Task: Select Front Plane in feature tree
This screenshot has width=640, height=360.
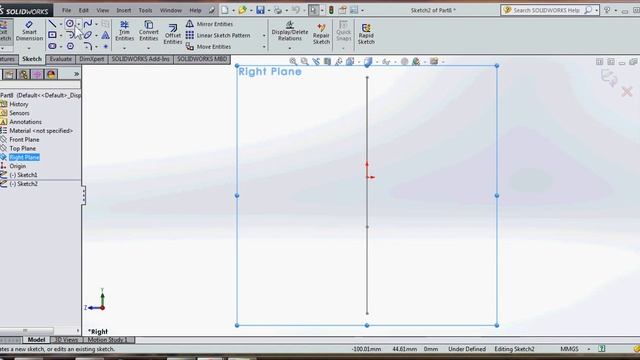Action: click(24, 140)
